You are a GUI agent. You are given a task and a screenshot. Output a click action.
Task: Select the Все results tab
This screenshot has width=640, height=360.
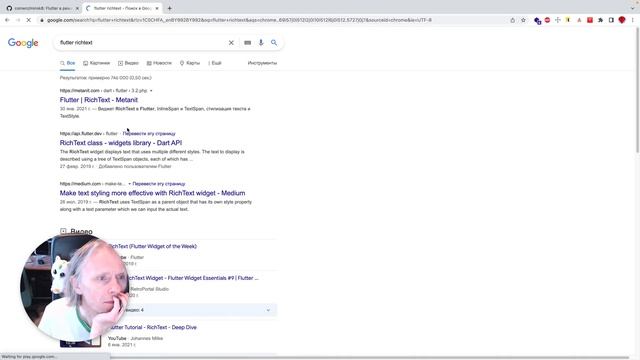[67, 63]
